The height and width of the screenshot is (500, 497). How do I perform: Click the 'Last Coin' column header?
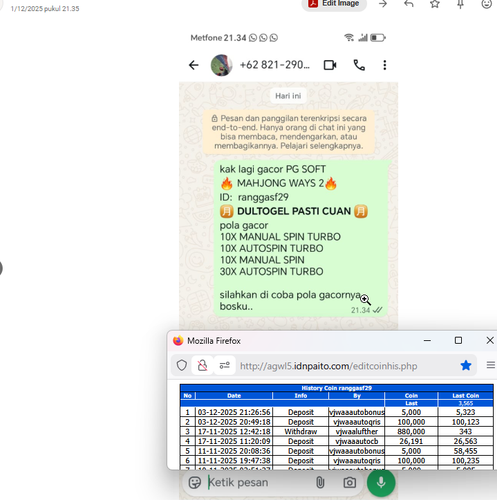pyautogui.click(x=466, y=396)
